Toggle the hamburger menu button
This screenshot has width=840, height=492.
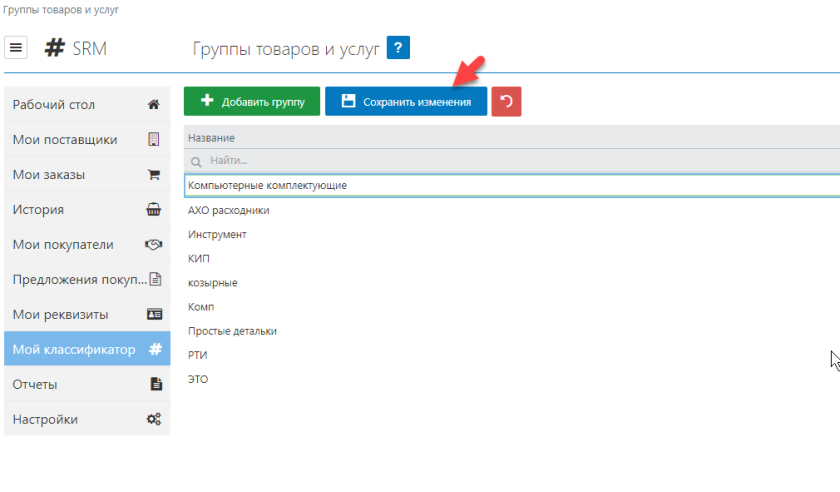point(17,48)
